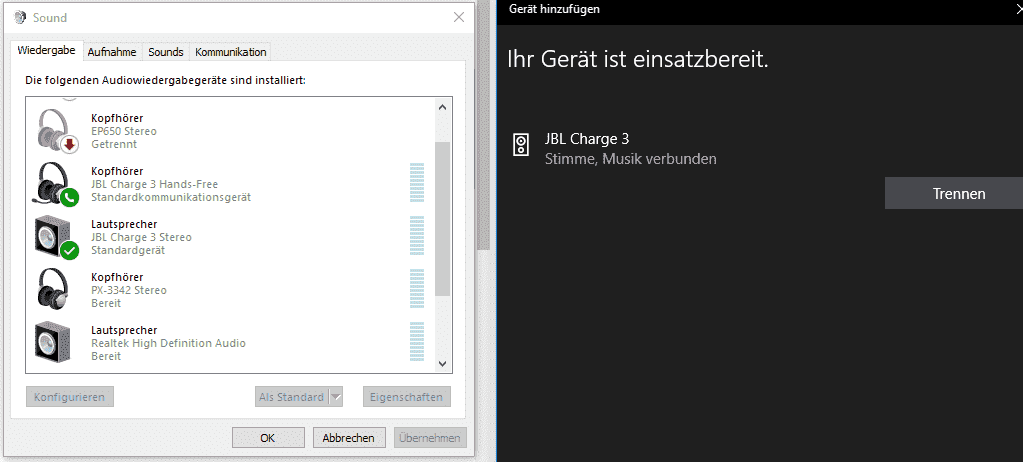Select the 'JBL Charge 3 Stereo' text
The height and width of the screenshot is (462, 1023).
142,237
